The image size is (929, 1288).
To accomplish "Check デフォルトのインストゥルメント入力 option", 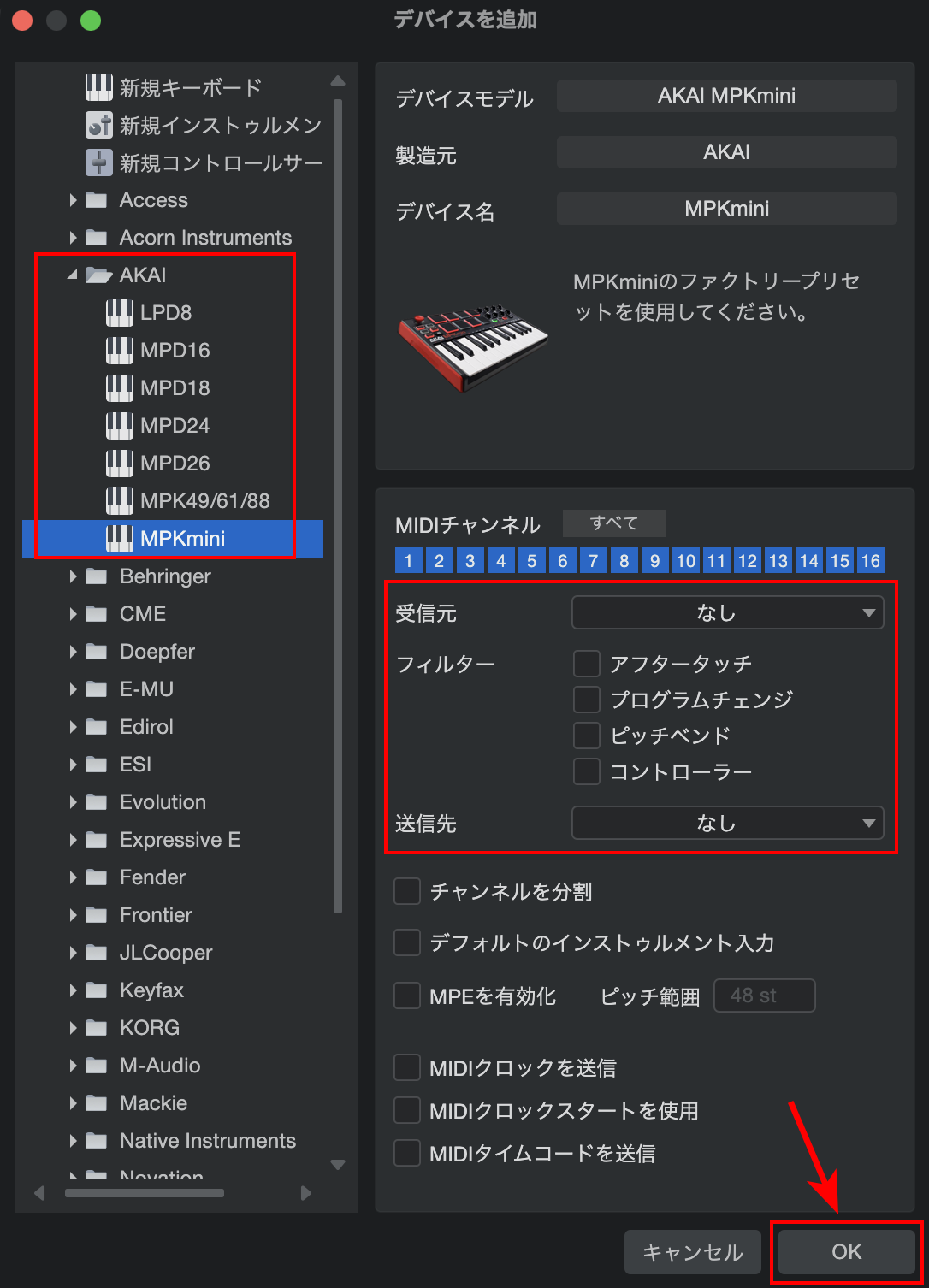I will [407, 942].
